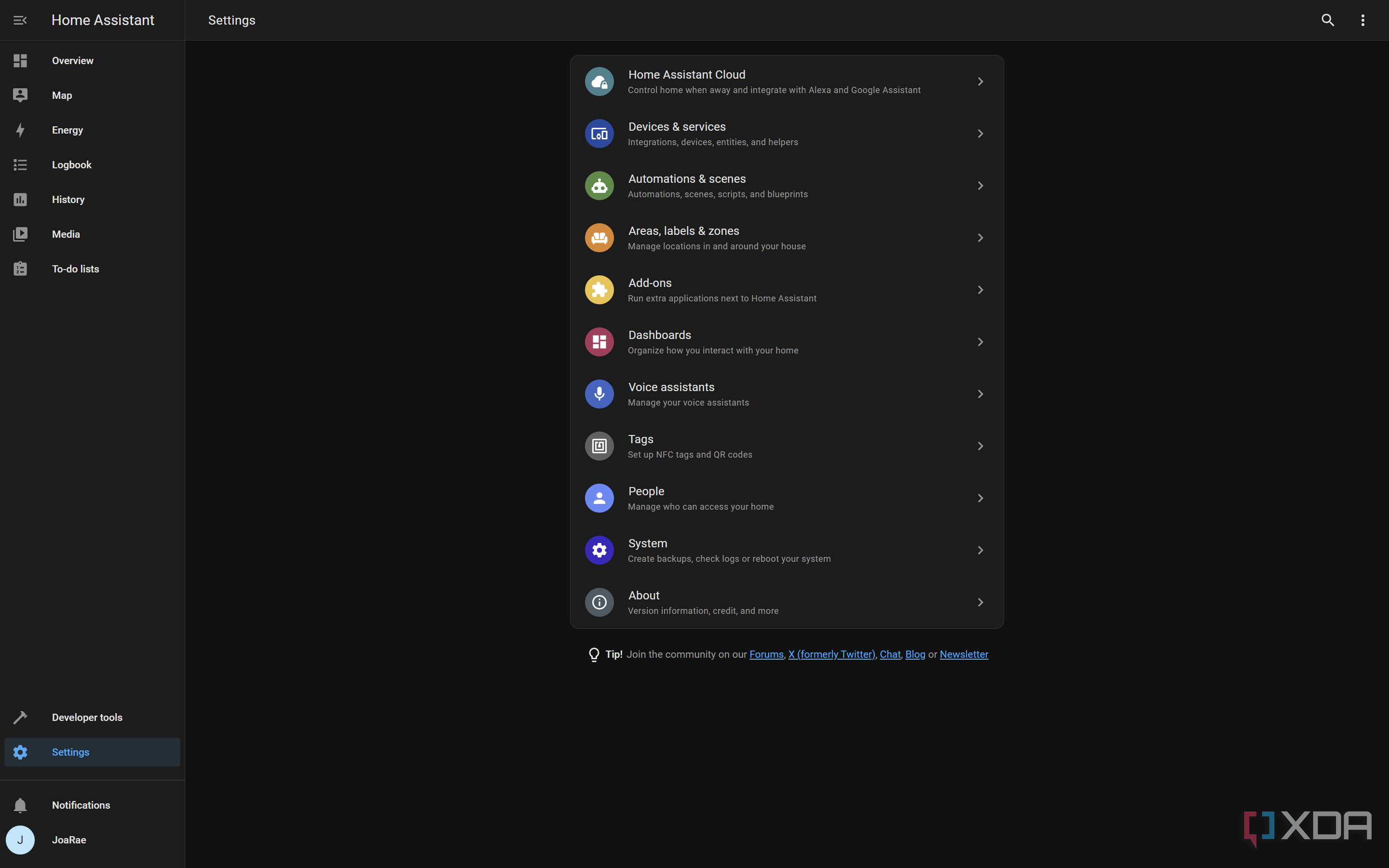Click the History chart icon

(x=20, y=200)
